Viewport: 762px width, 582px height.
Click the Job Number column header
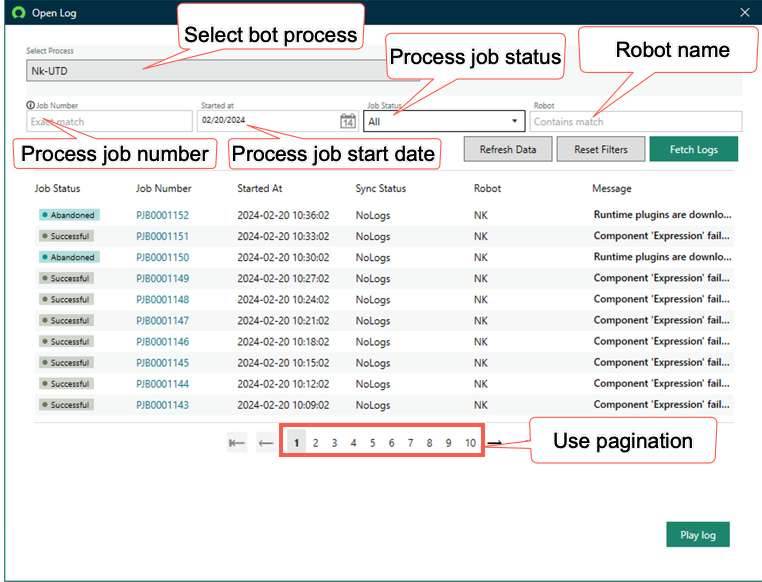163,188
